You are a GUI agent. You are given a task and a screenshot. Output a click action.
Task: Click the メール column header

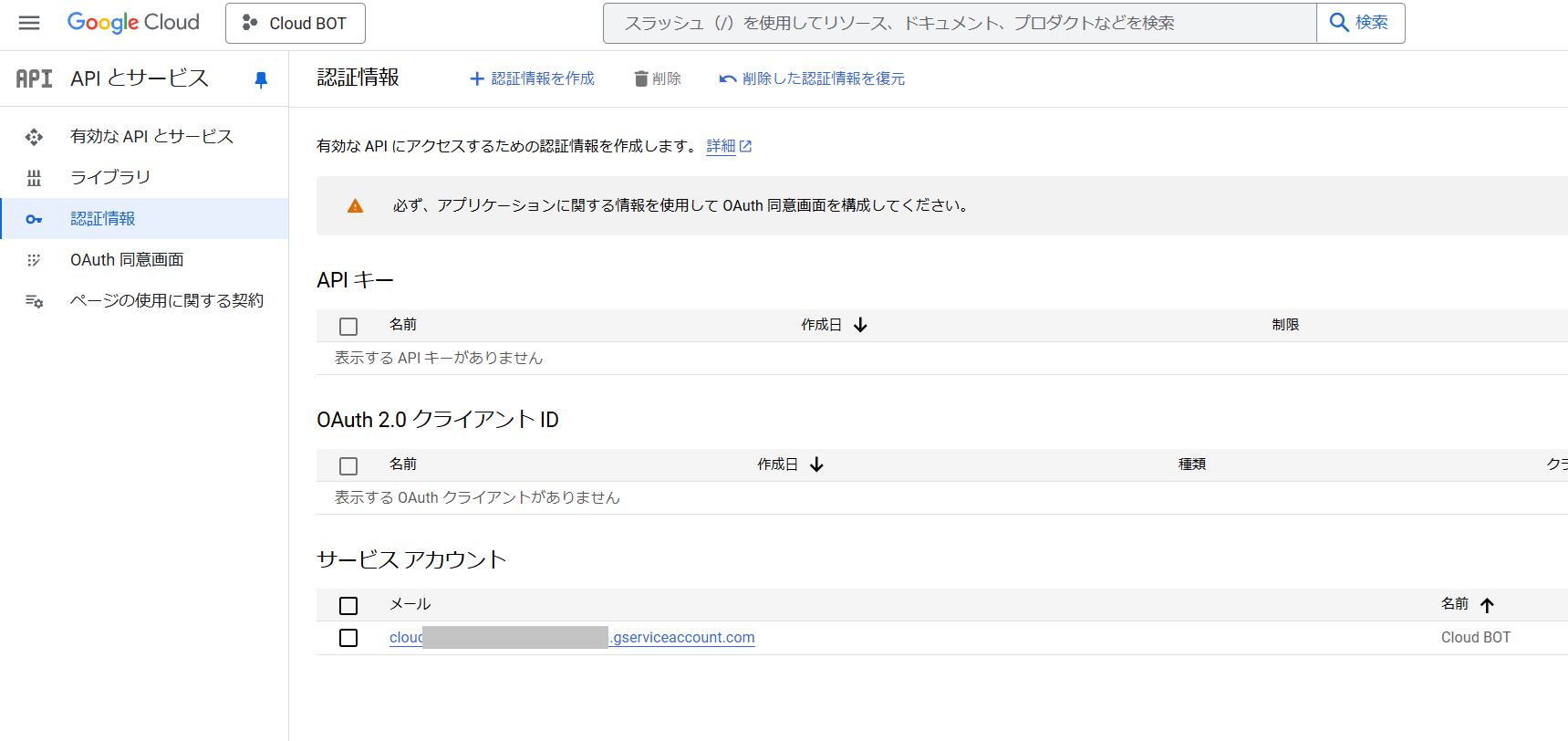pyautogui.click(x=410, y=604)
